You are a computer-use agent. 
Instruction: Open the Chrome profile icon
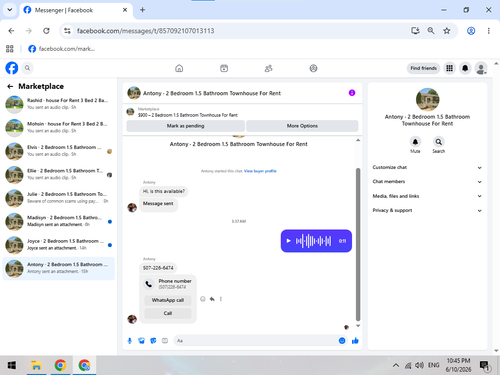[471, 31]
